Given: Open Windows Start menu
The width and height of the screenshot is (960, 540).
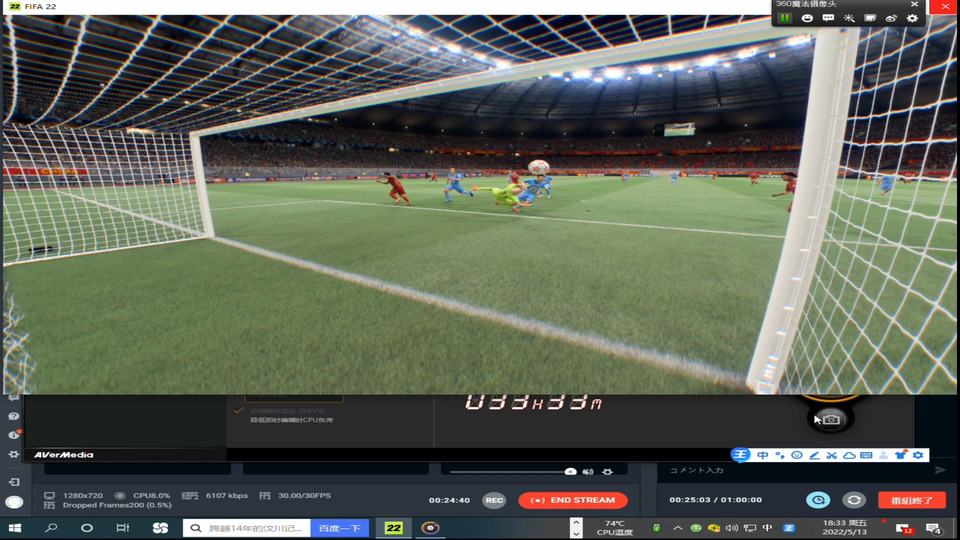Looking at the screenshot, I should [15, 528].
